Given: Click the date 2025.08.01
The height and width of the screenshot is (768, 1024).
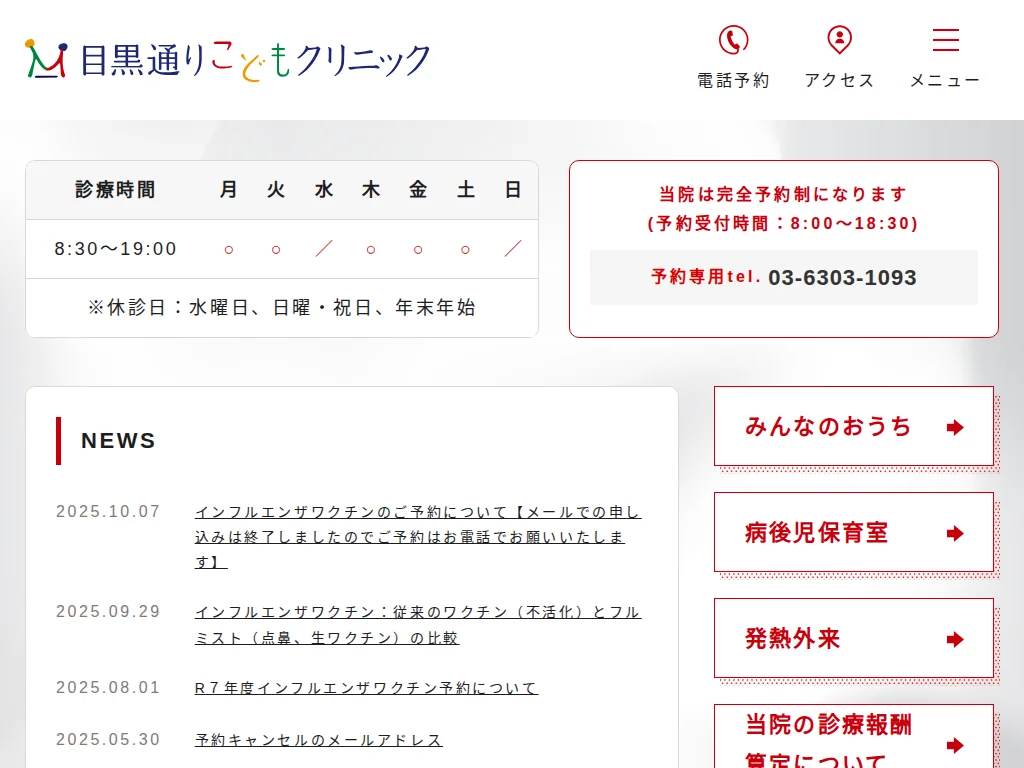Looking at the screenshot, I should coord(108,688).
